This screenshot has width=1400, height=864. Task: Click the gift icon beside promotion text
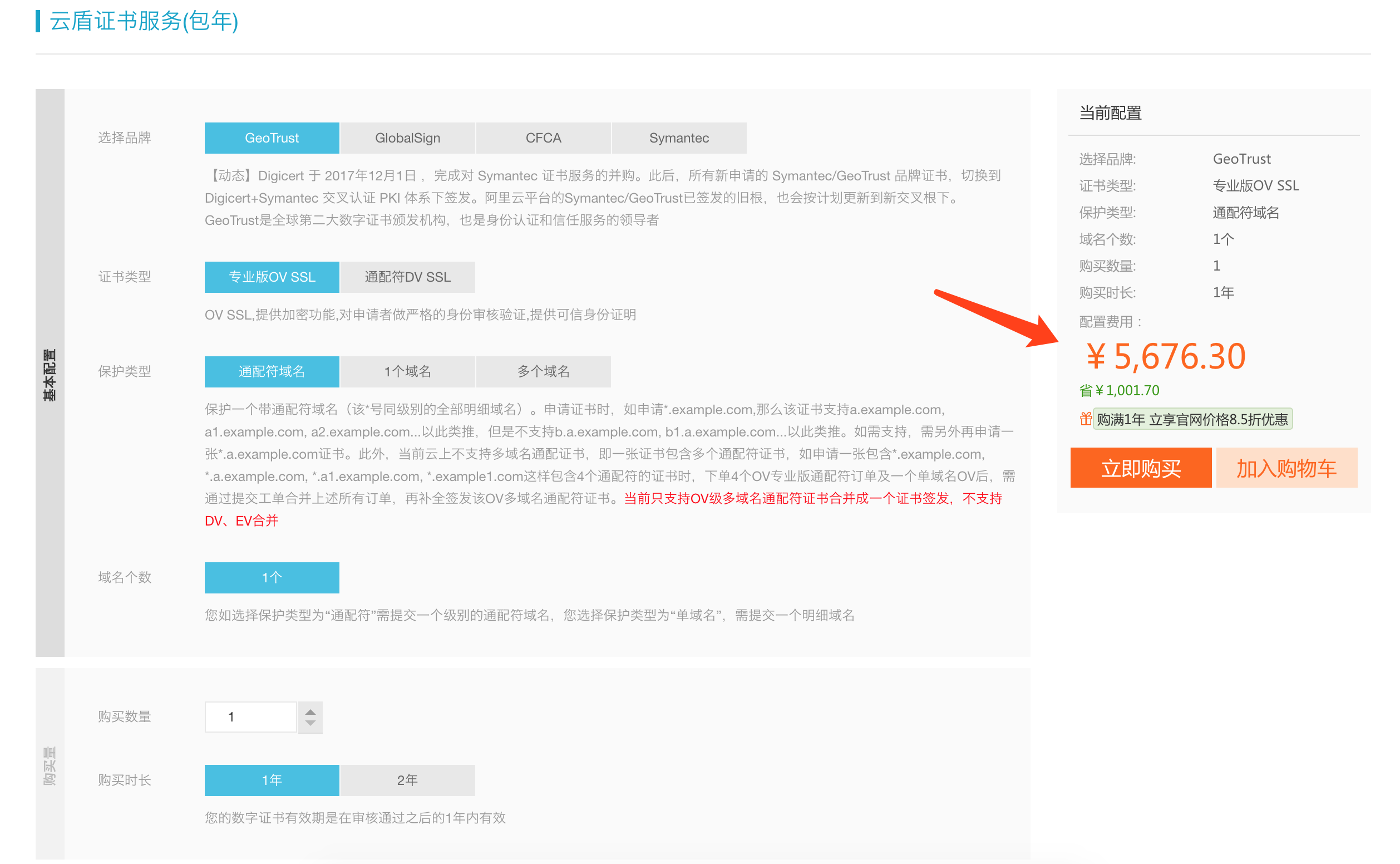pyautogui.click(x=1085, y=419)
